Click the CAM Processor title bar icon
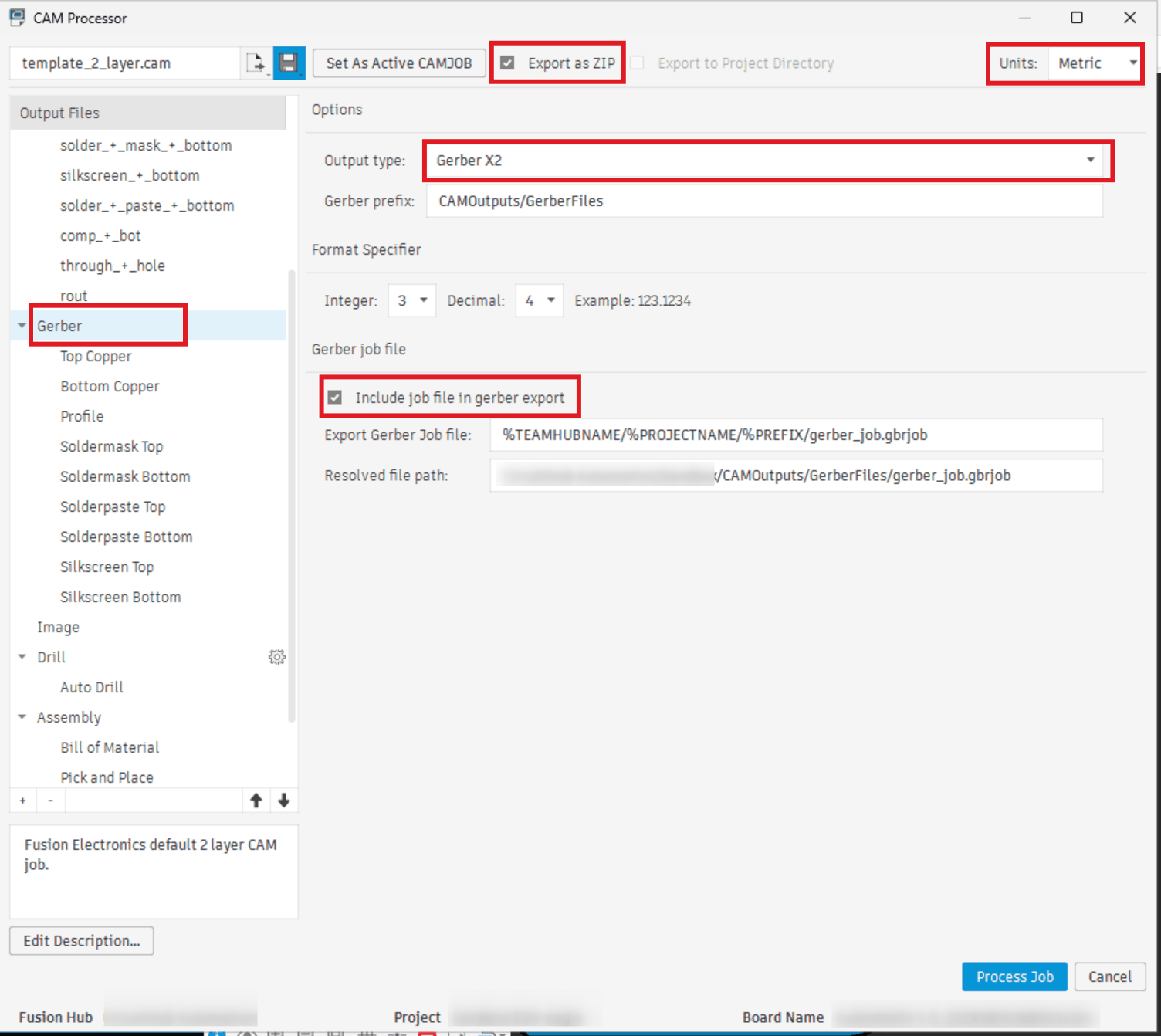 [17, 17]
